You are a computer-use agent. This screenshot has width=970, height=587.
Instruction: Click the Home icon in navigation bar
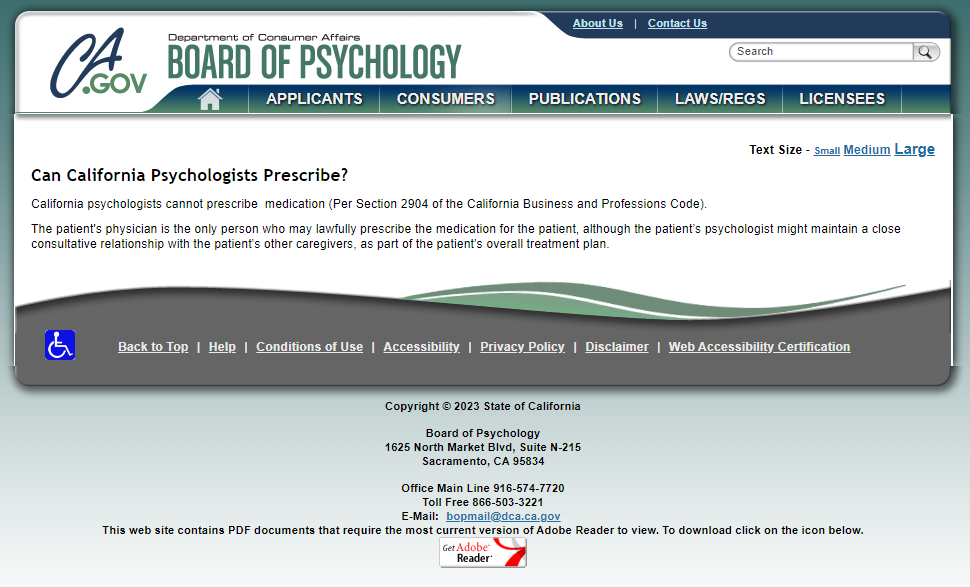click(210, 99)
